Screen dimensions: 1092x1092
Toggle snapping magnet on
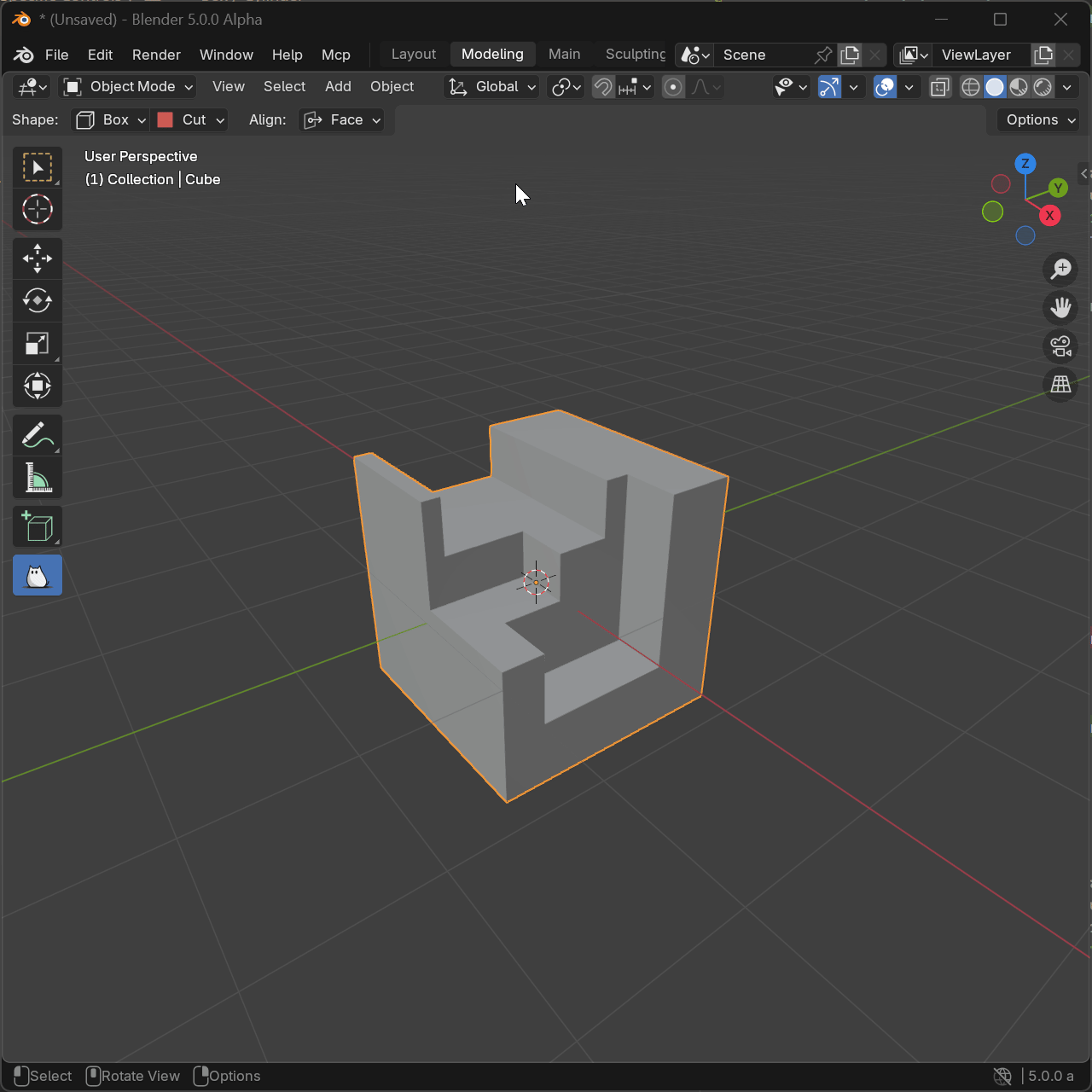[x=603, y=87]
